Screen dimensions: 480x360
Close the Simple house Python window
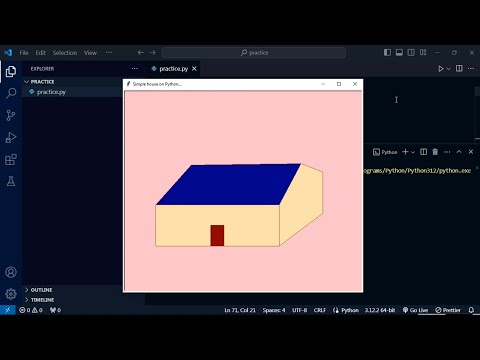(355, 84)
